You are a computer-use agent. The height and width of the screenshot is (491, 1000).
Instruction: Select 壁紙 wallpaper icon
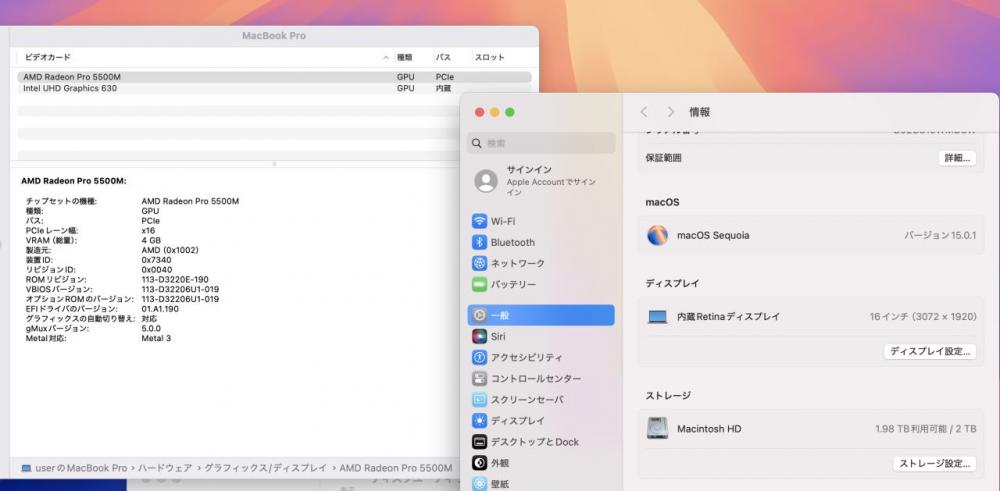(480, 483)
